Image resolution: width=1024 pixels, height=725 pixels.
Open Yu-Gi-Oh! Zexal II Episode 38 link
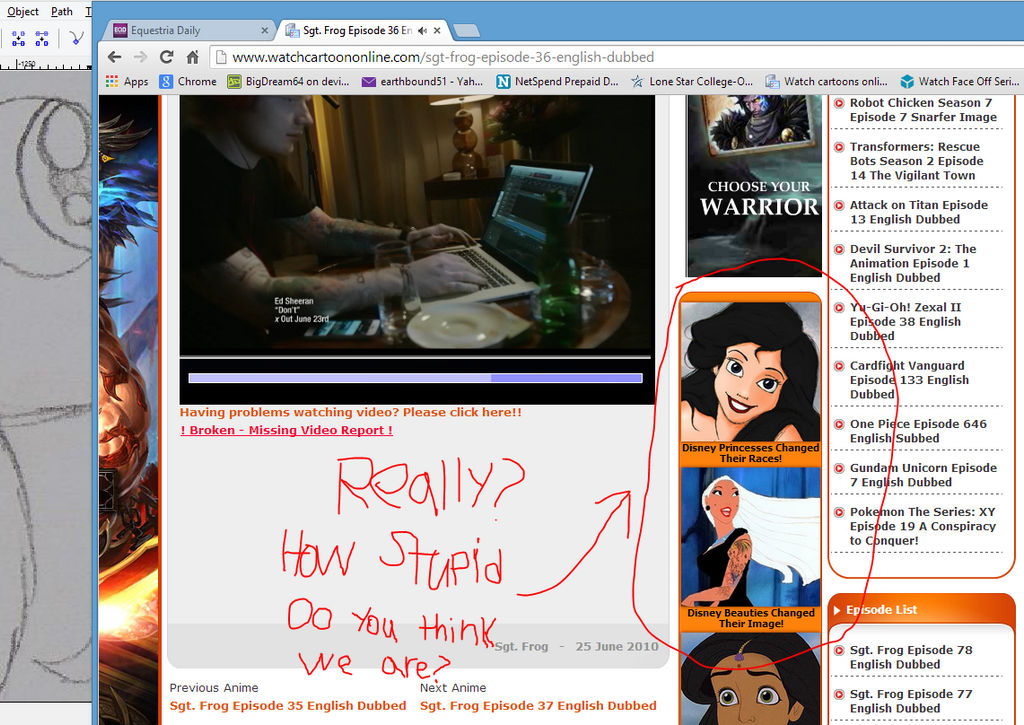point(905,321)
